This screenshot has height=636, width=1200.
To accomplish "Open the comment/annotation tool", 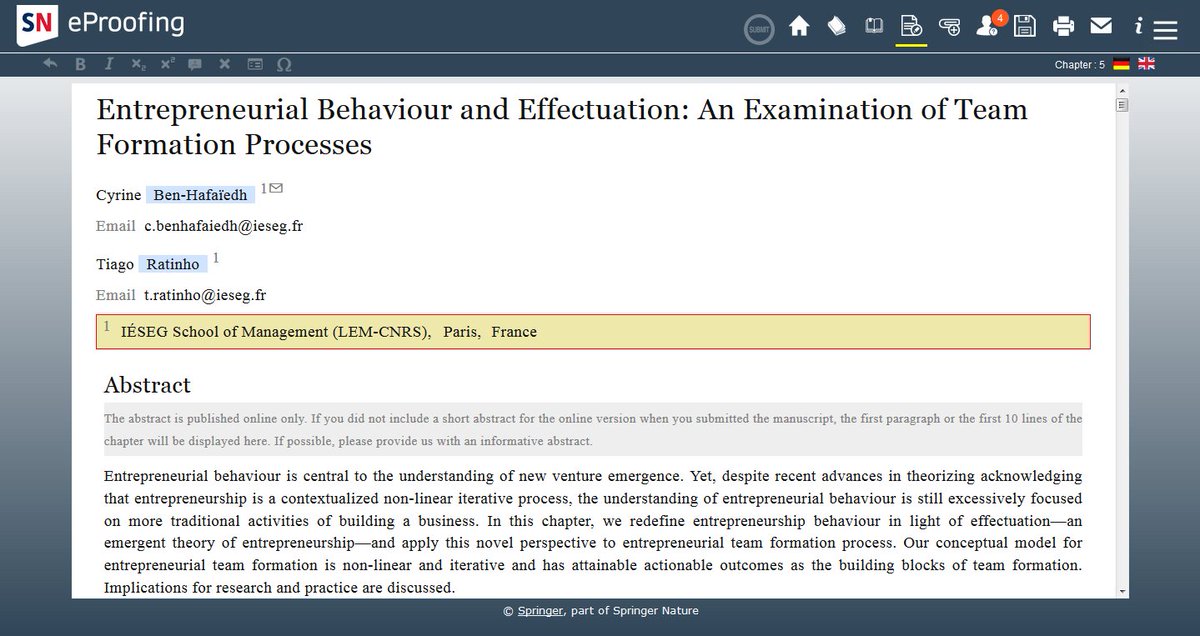I will [x=195, y=64].
